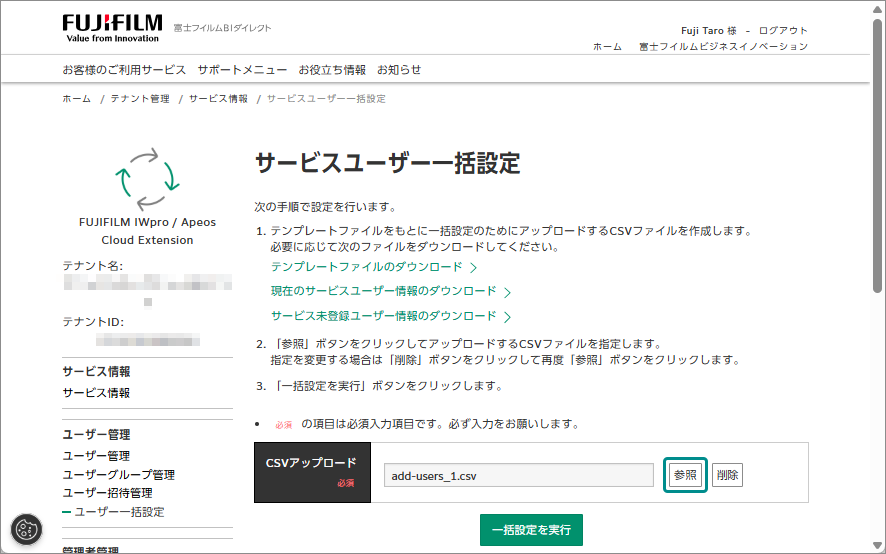
Task: Open お役立ち情報 menu
Action: tap(332, 70)
